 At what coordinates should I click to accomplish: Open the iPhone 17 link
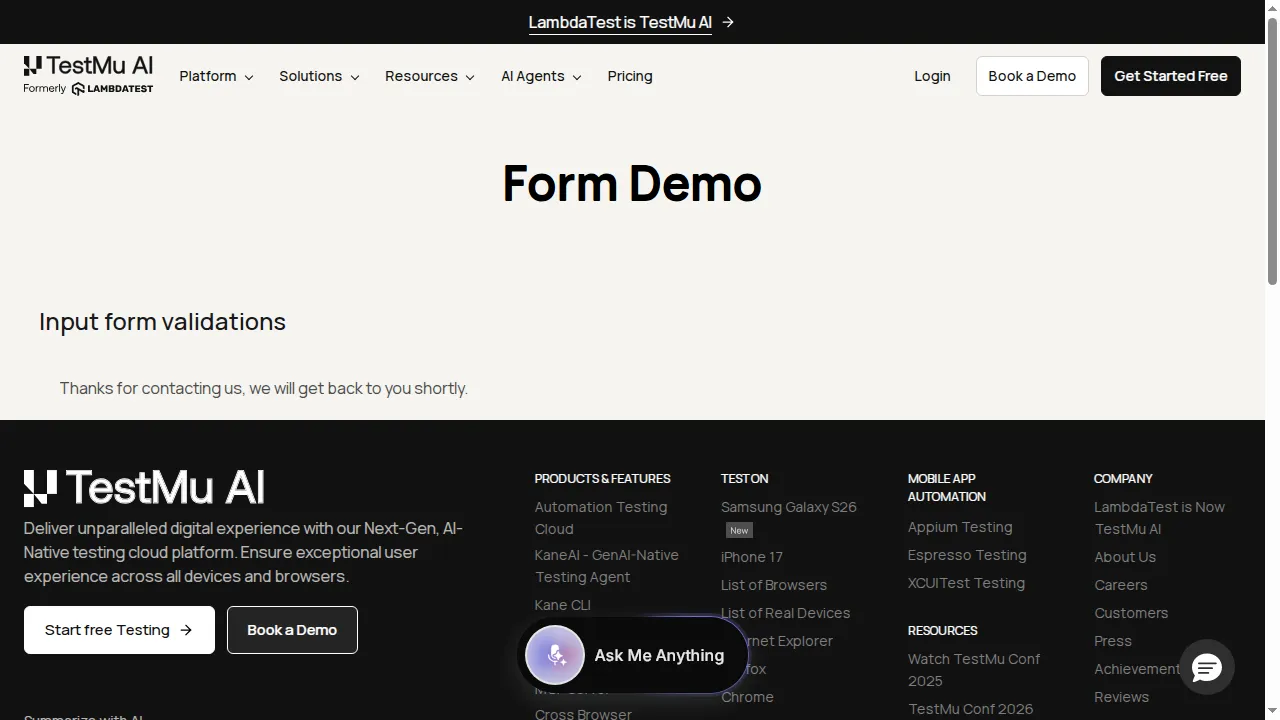click(752, 557)
